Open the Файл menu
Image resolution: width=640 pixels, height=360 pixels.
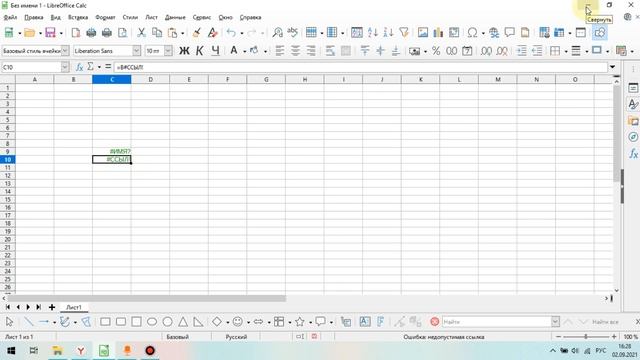tap(10, 17)
